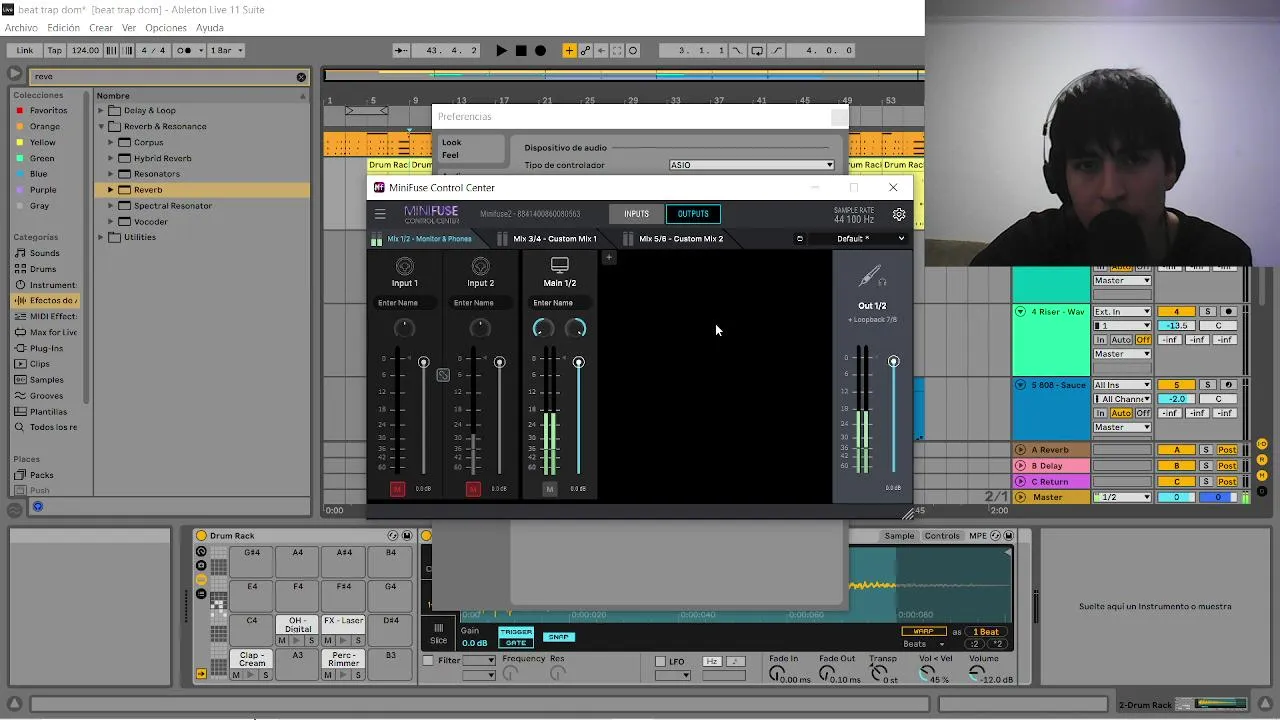Click the Out 1/2 volume fader handle
Screen dimensions: 1280x720
tap(893, 361)
